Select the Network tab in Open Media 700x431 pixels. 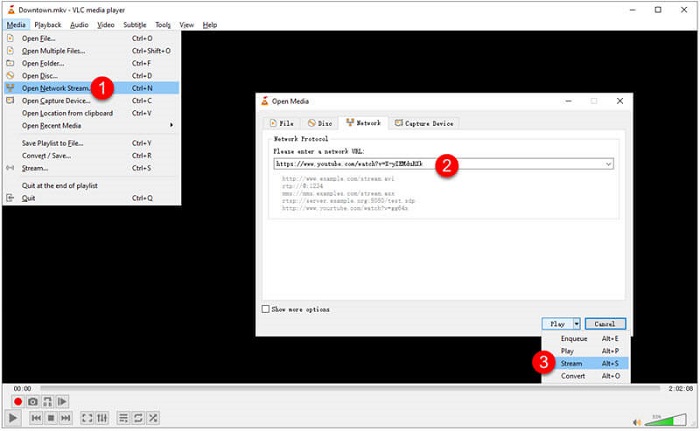pos(364,123)
